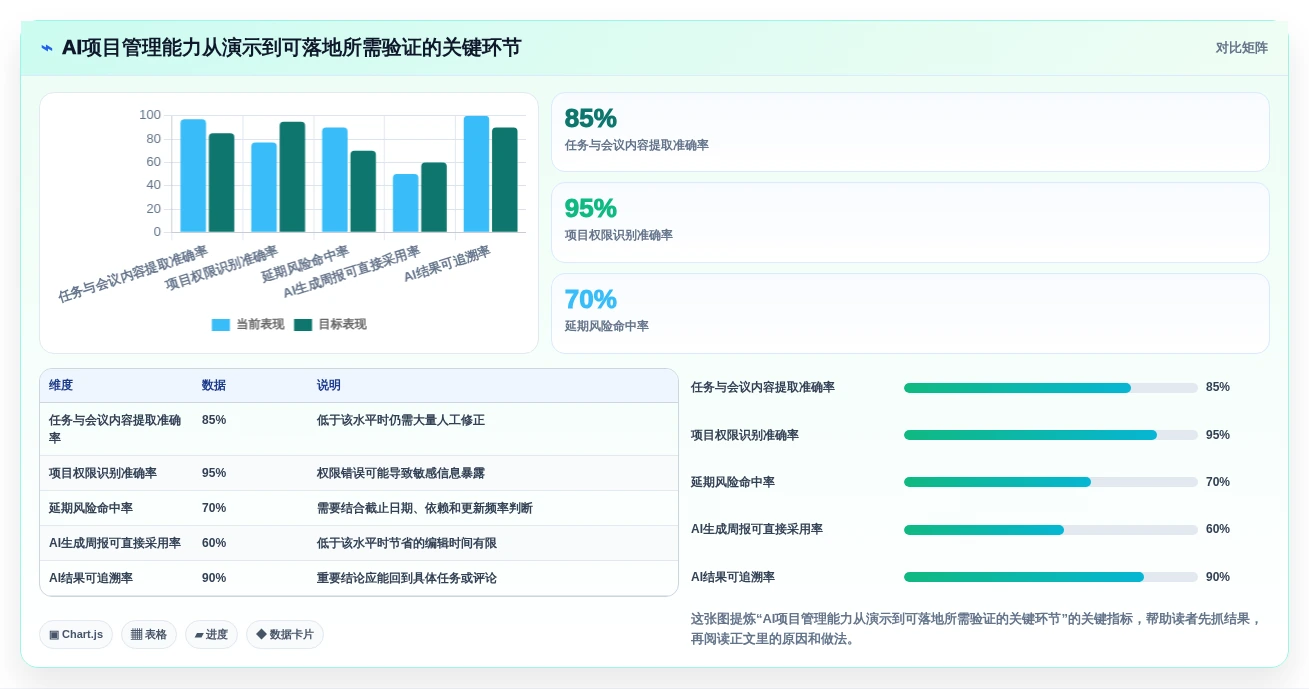Click the 70% 延期风险命中率 card

(910, 313)
